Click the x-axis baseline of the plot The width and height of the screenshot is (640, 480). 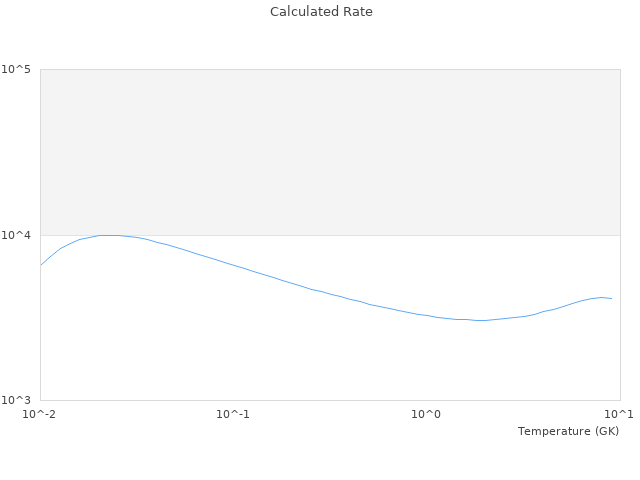point(330,400)
